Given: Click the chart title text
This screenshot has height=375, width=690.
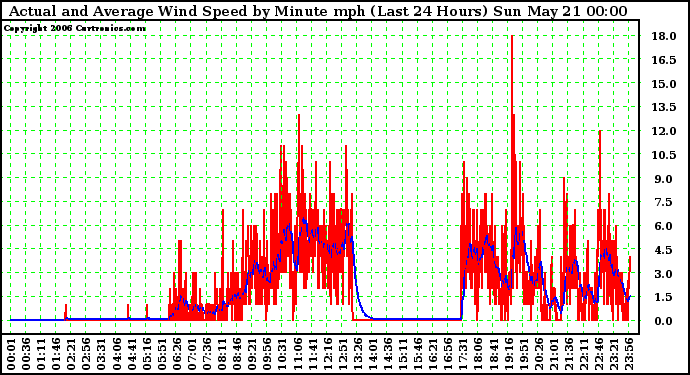Looking at the screenshot, I should 318,11.
